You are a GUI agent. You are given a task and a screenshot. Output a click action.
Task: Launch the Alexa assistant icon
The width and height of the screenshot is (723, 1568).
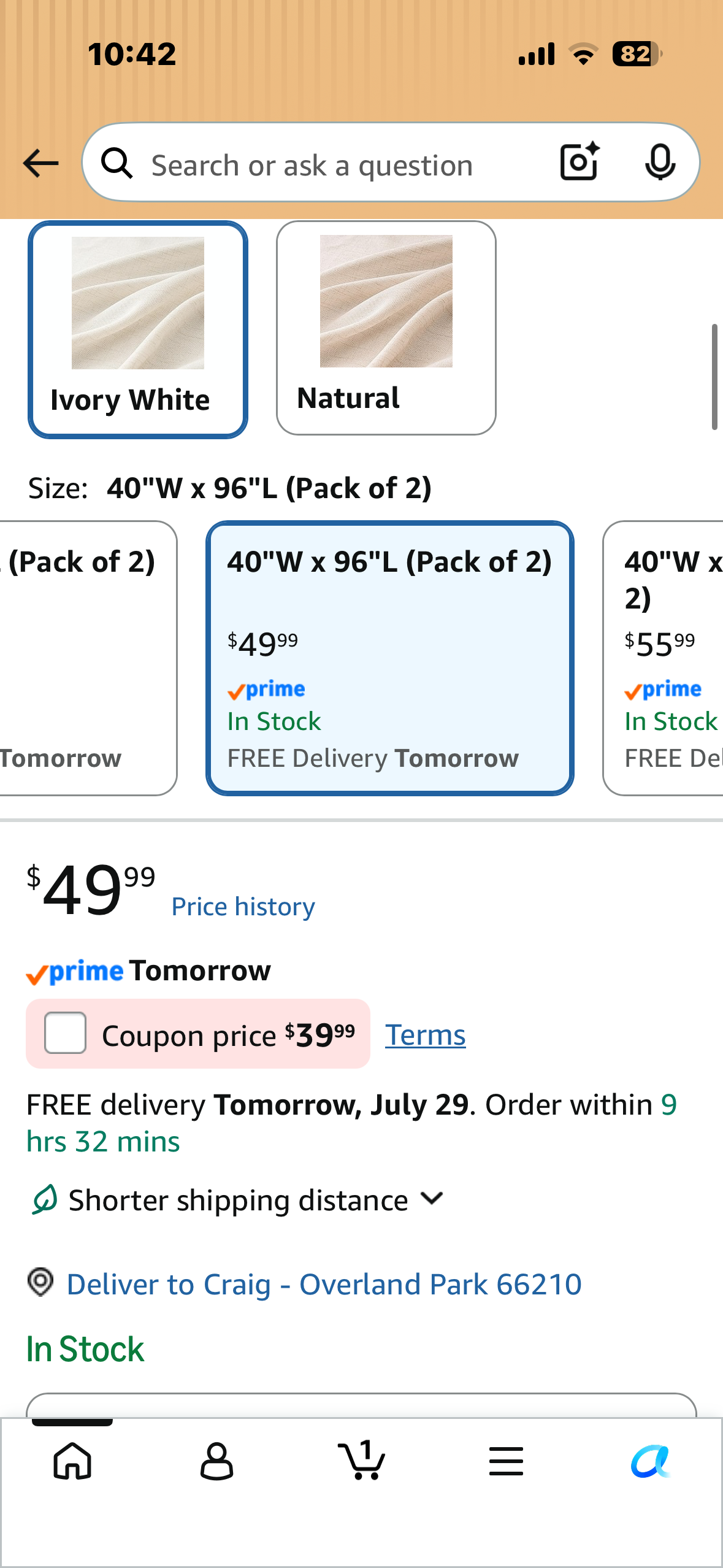click(x=651, y=1461)
